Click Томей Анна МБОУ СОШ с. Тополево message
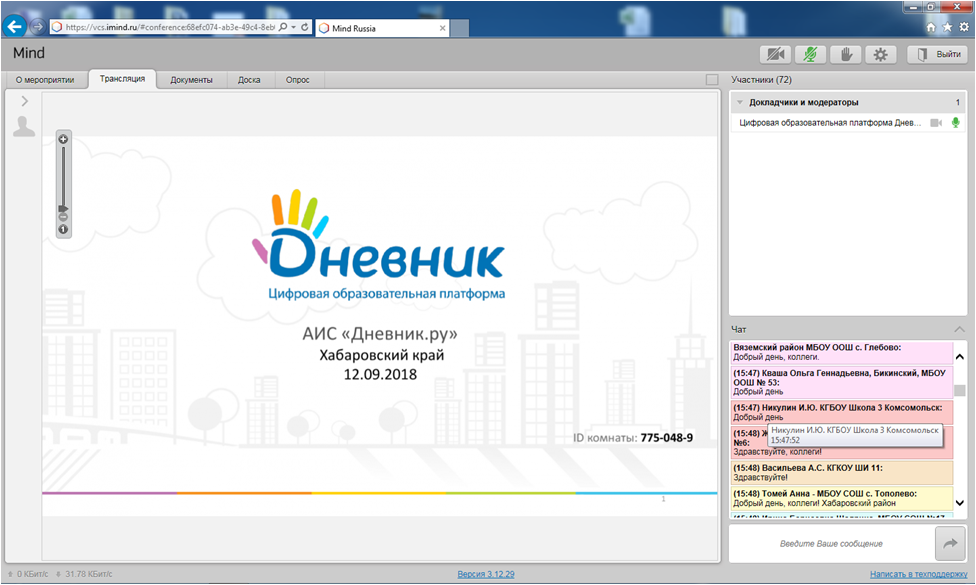Image resolution: width=976 pixels, height=585 pixels. (842, 498)
